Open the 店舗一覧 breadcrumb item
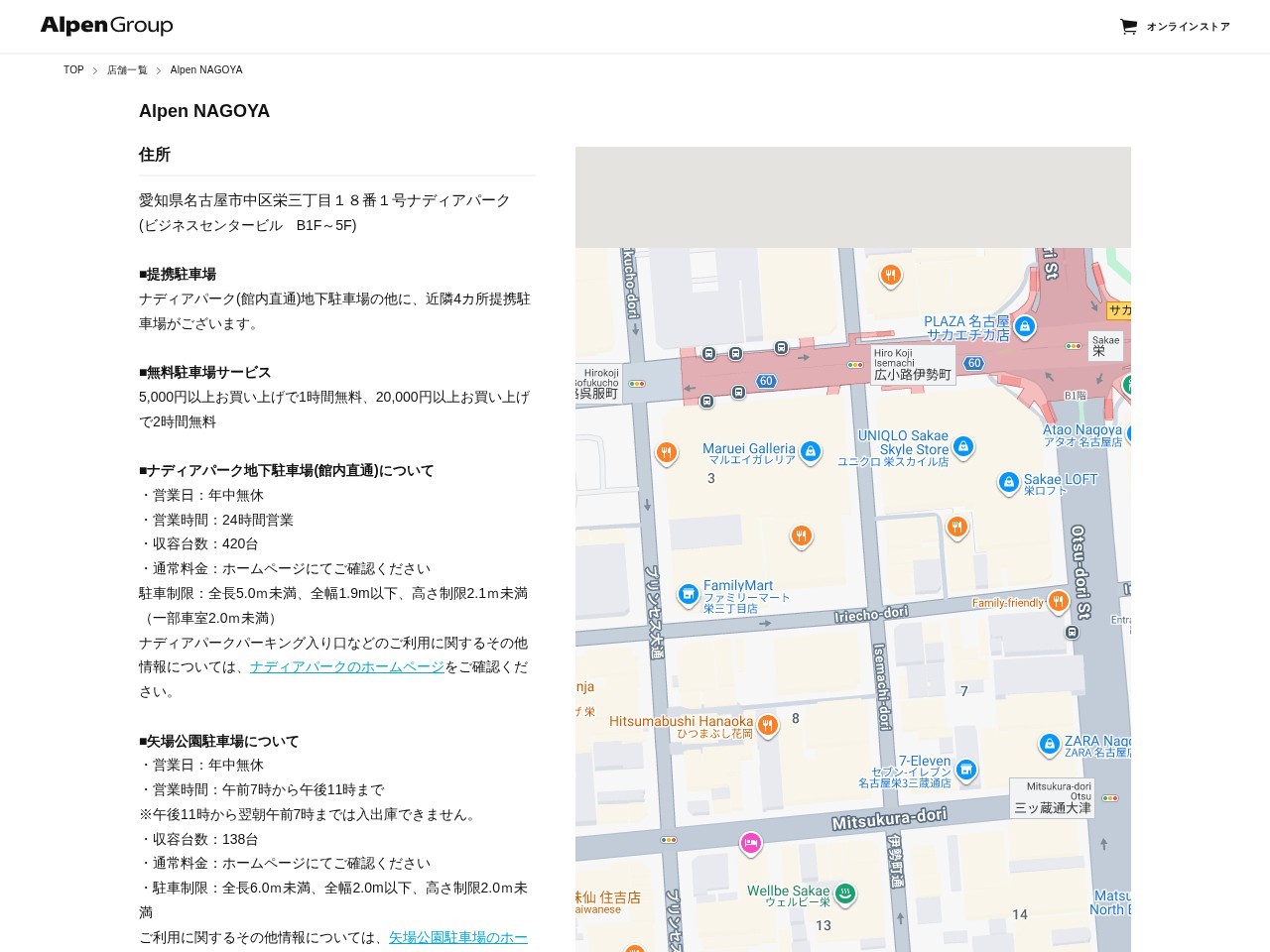 point(127,69)
